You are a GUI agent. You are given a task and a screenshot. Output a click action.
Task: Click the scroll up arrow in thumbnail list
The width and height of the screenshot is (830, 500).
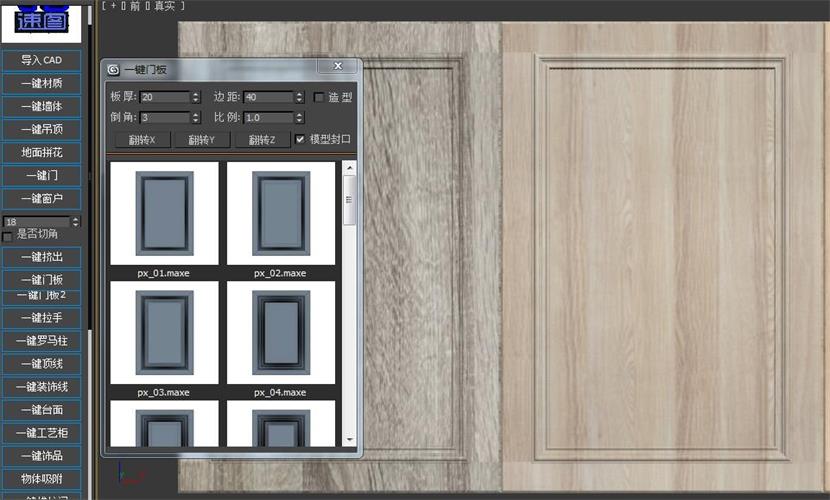click(x=349, y=168)
